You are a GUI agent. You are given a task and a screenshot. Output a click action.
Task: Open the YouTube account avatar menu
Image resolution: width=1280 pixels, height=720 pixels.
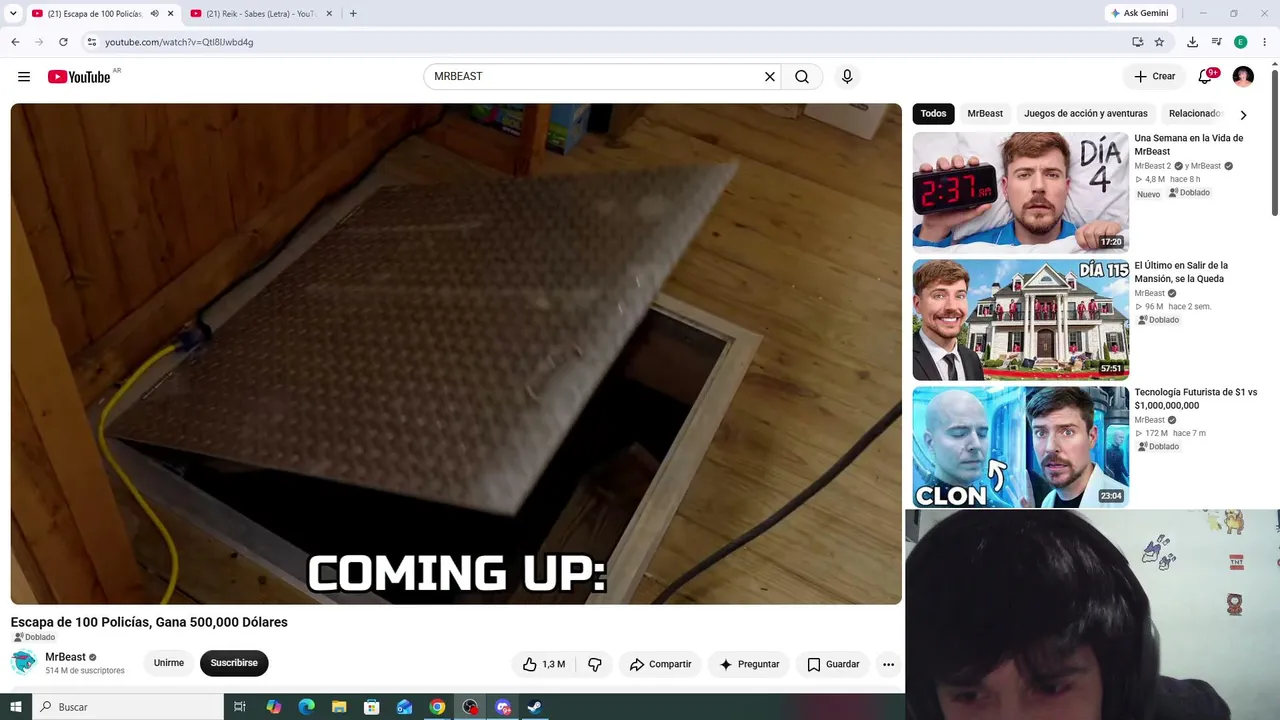point(1243,77)
